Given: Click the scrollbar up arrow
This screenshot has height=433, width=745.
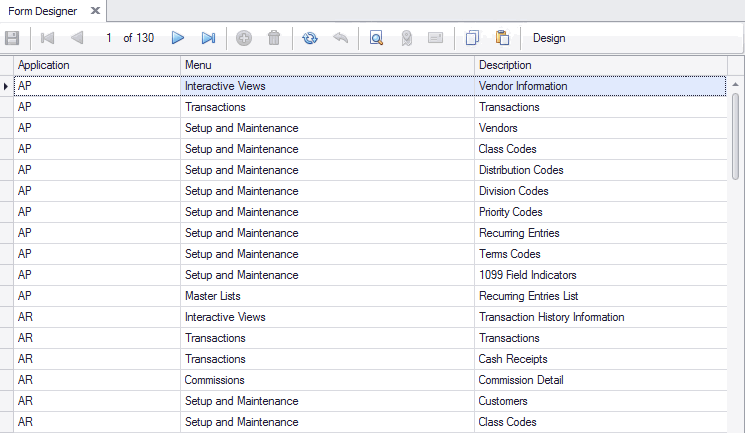Looking at the screenshot, I should pyautogui.click(x=735, y=86).
